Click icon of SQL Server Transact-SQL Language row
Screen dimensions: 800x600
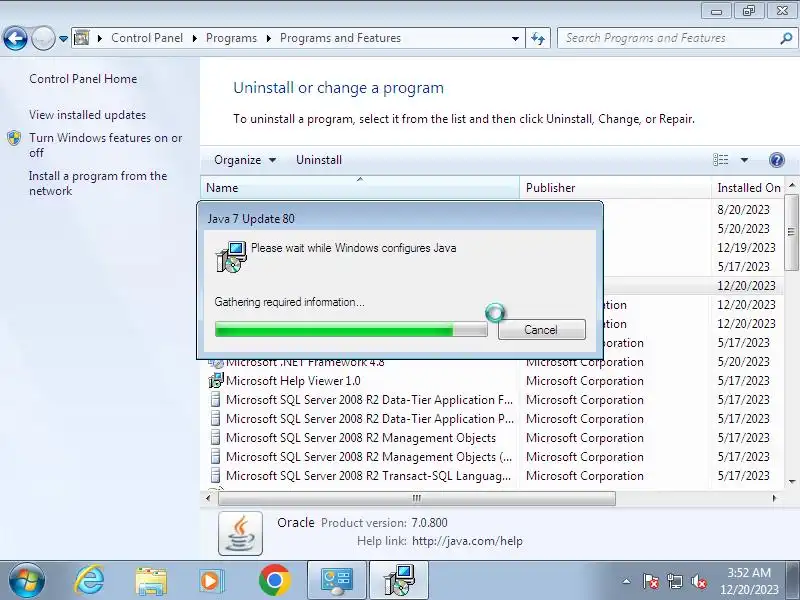(215, 476)
